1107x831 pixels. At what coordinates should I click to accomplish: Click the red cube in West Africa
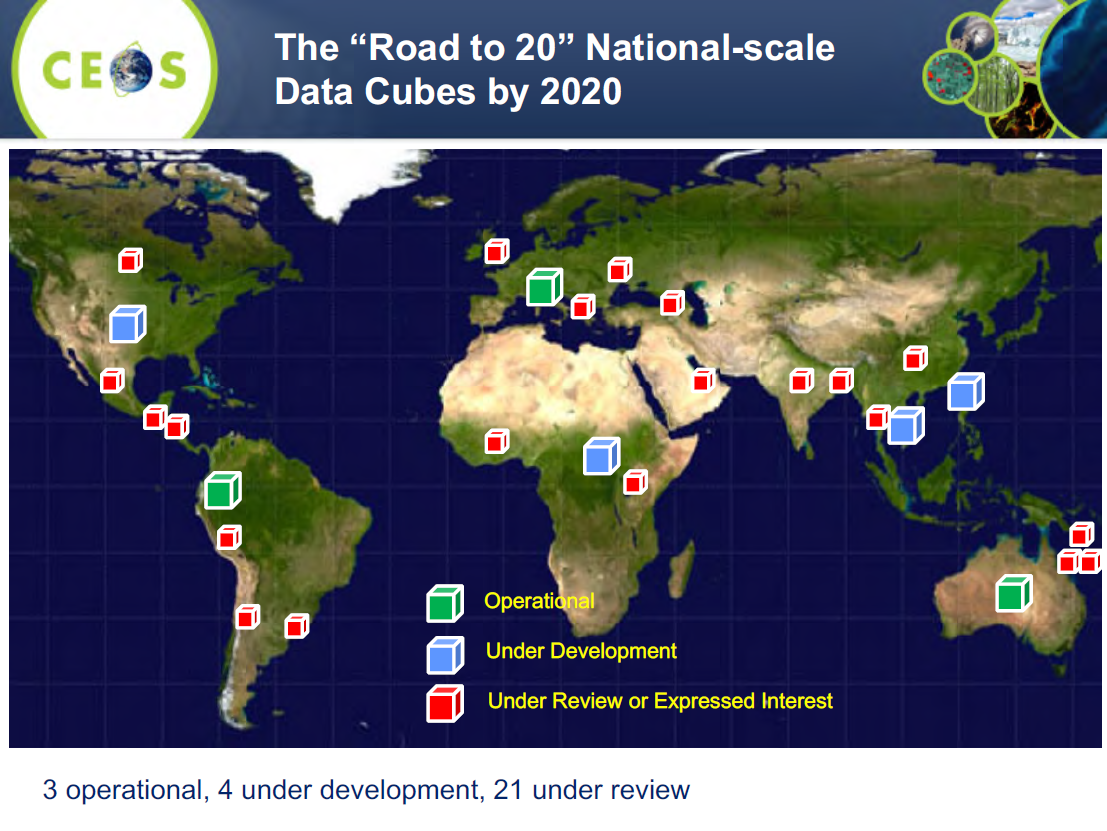[x=496, y=441]
